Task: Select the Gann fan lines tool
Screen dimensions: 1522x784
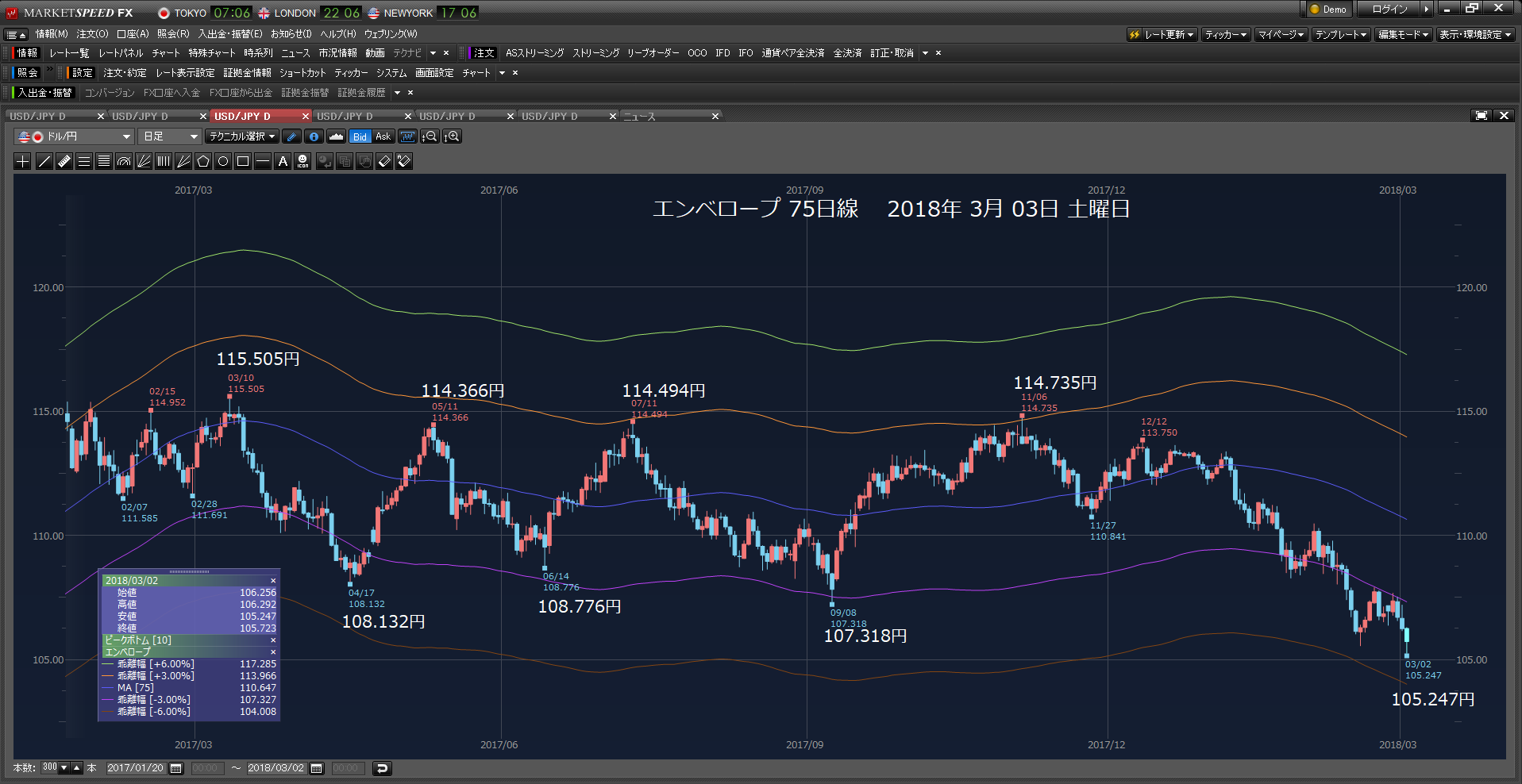Action: [183, 162]
